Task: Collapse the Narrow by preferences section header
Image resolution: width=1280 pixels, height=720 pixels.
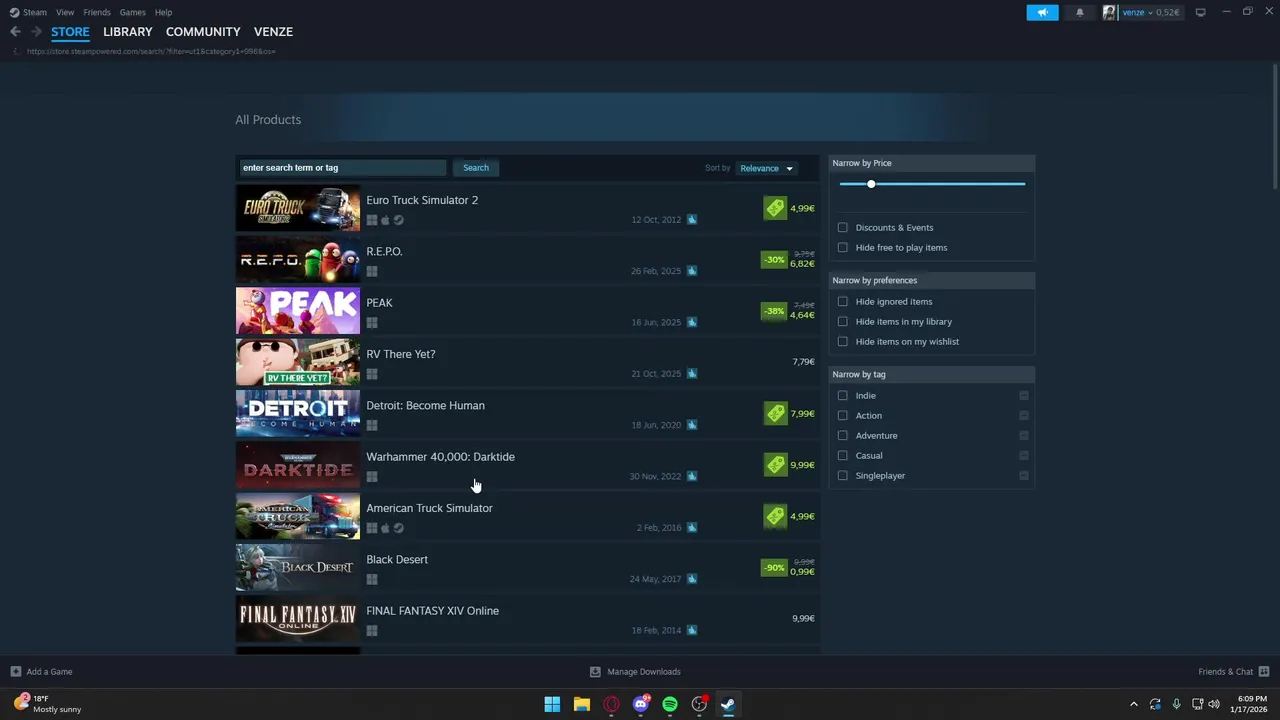Action: [x=932, y=280]
